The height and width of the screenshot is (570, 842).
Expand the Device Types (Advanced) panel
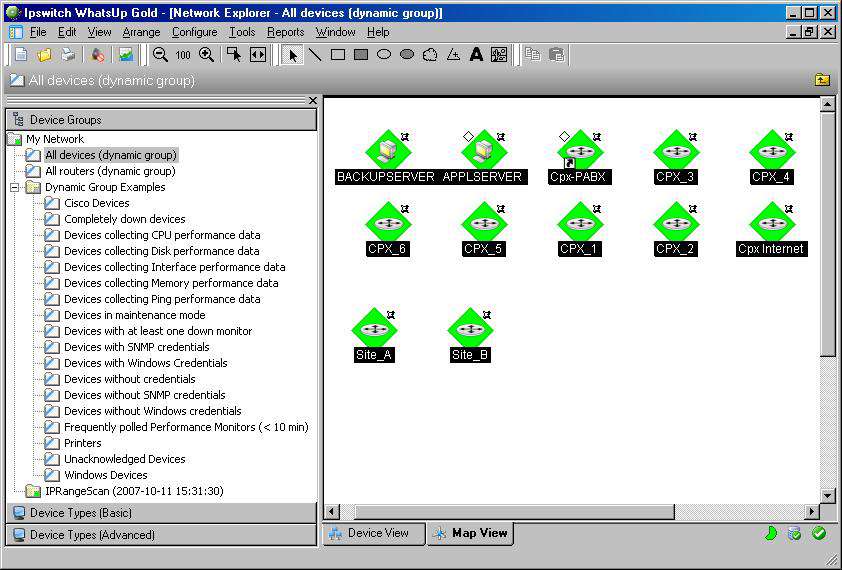160,535
